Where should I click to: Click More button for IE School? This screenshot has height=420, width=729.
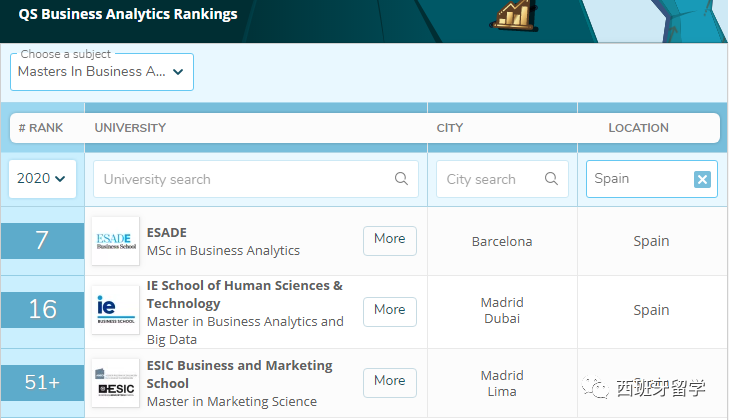[389, 310]
